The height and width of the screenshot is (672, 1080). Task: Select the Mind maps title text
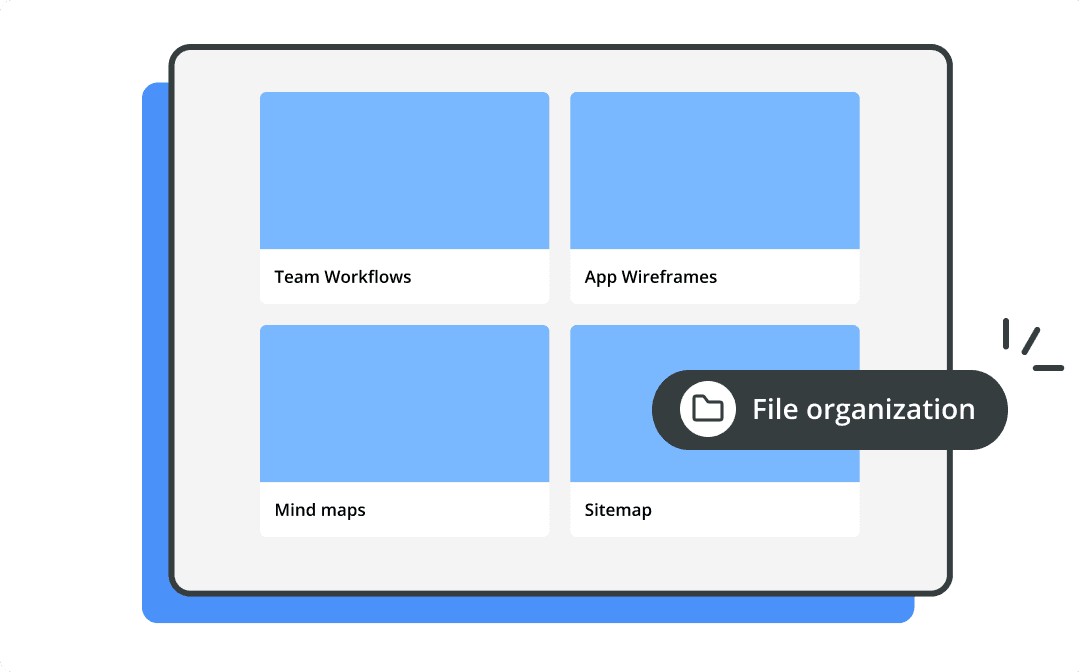point(320,510)
